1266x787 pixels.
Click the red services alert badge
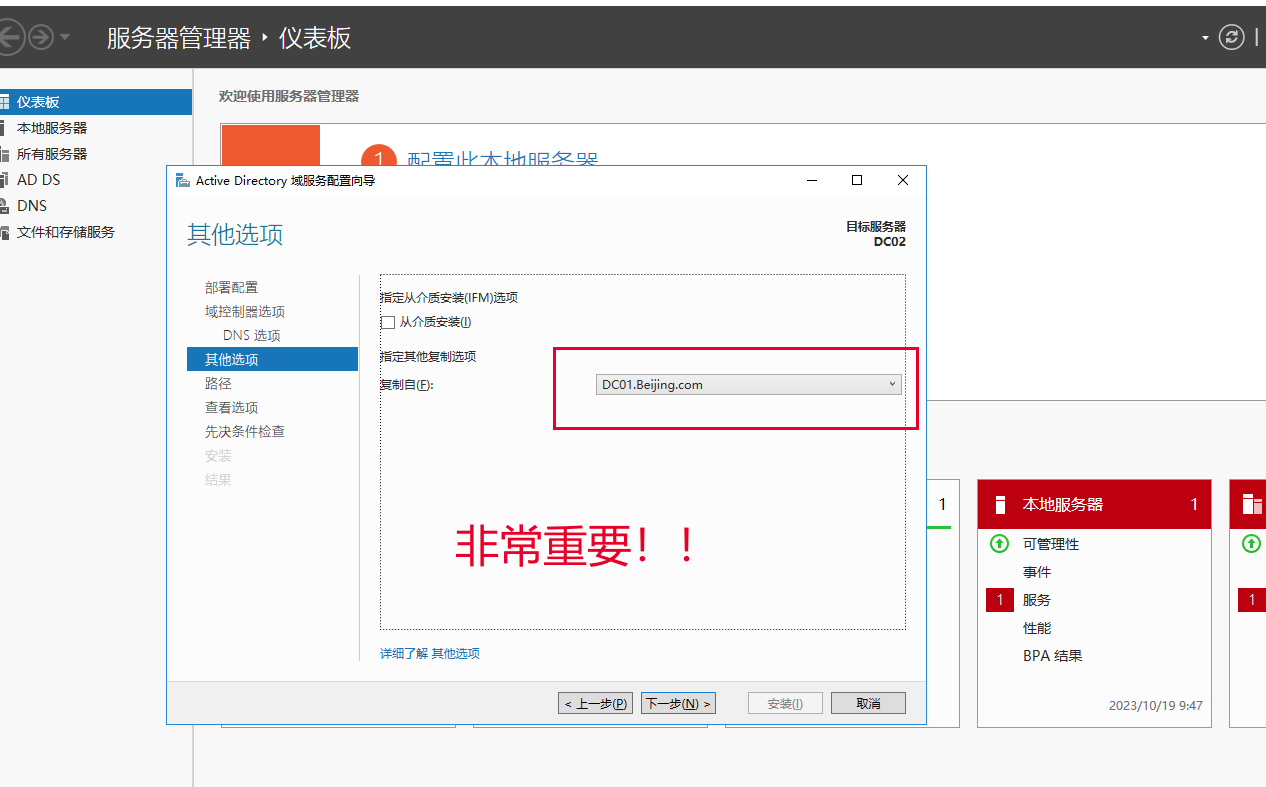tap(999, 600)
